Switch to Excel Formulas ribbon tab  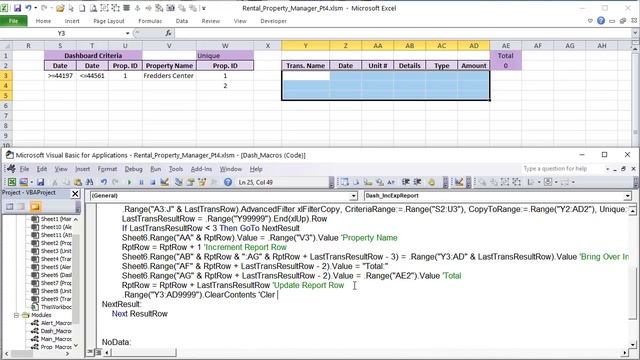click(150, 21)
